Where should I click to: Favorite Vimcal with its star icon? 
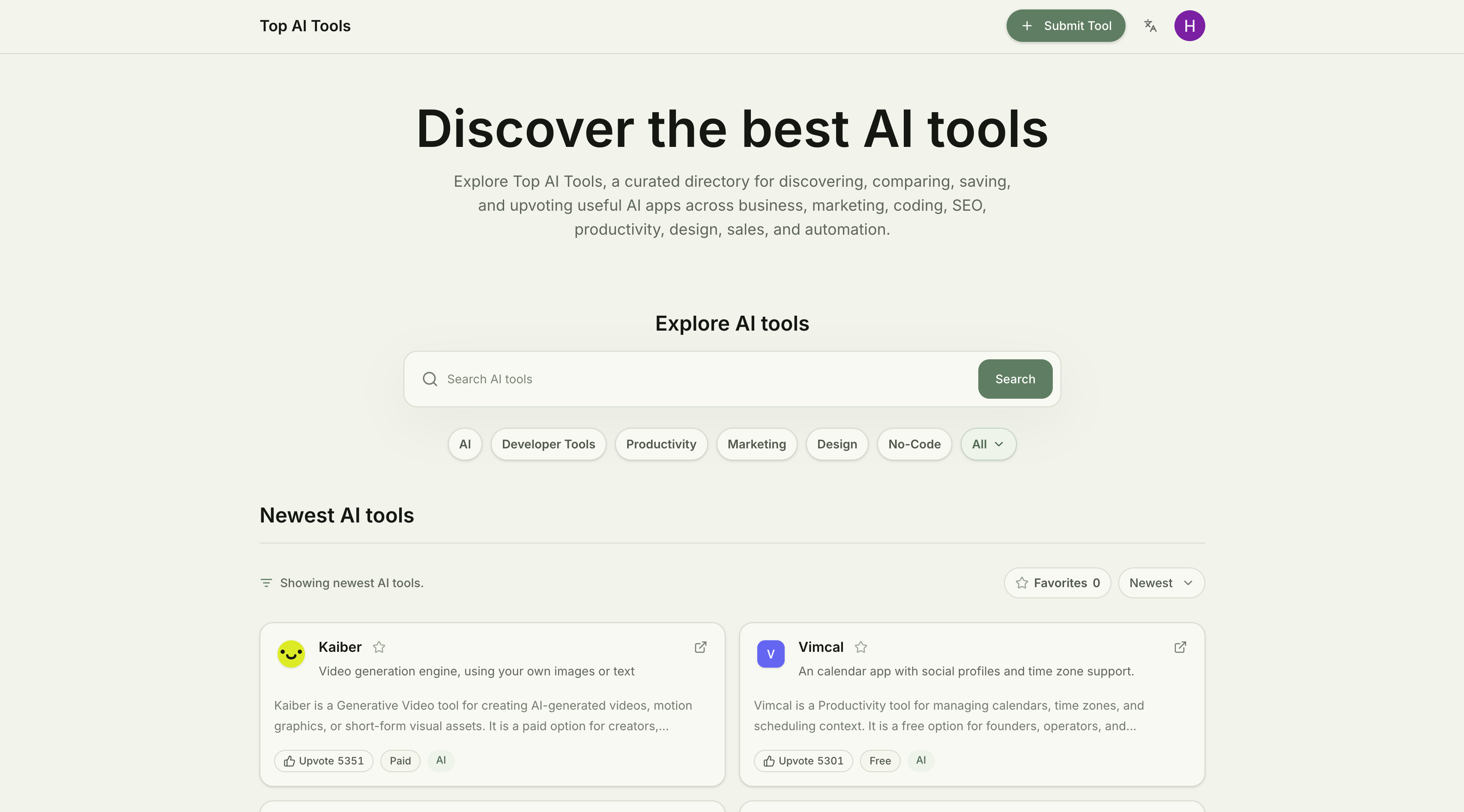point(860,647)
